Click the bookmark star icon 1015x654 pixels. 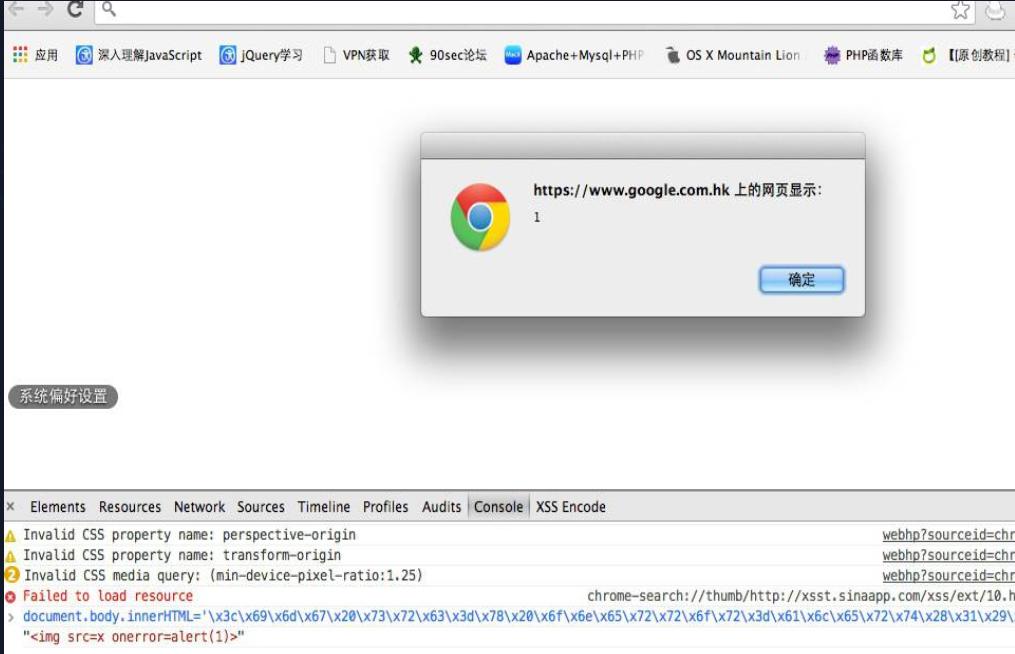click(x=960, y=10)
